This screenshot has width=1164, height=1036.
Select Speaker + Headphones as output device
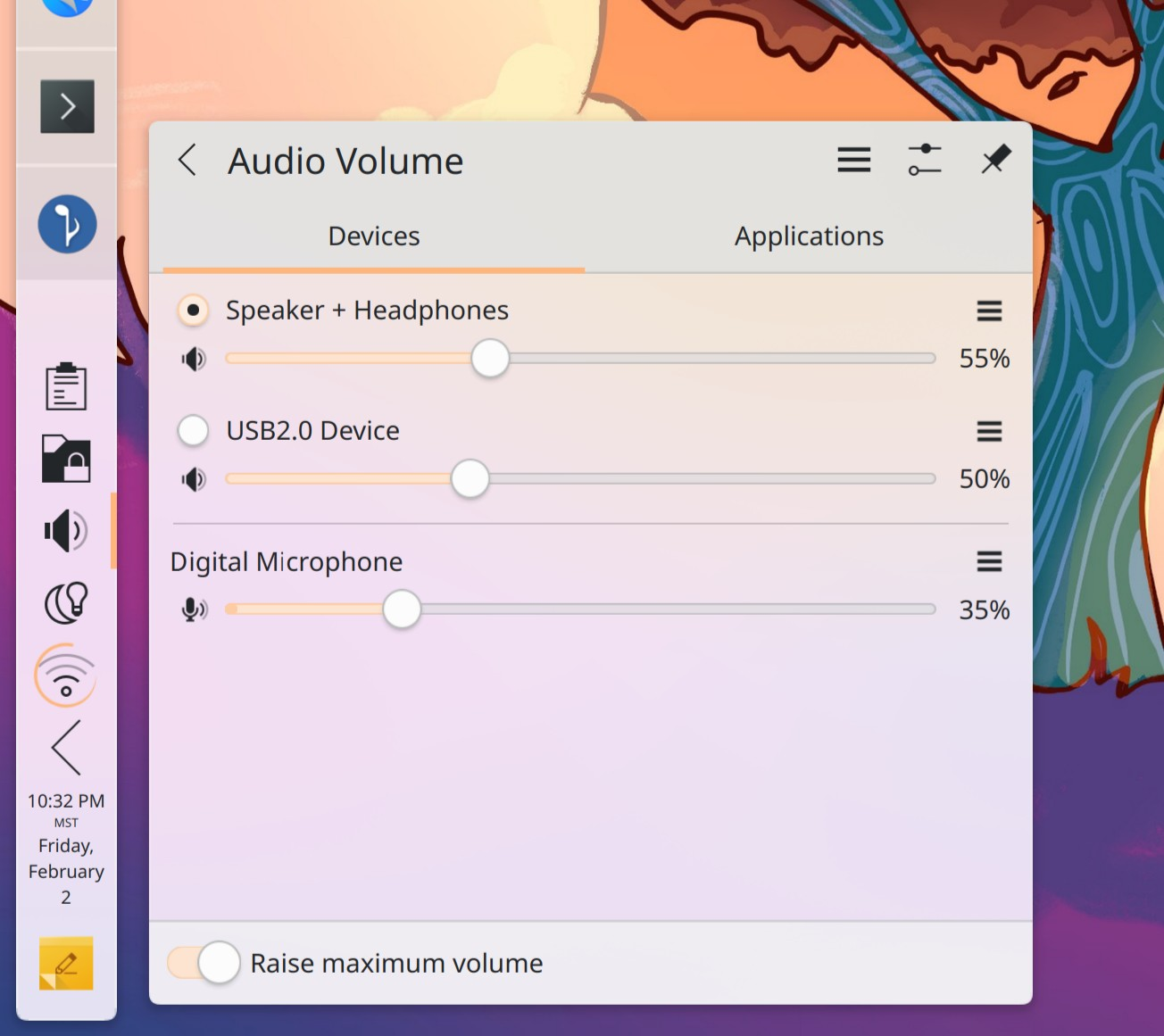(193, 310)
